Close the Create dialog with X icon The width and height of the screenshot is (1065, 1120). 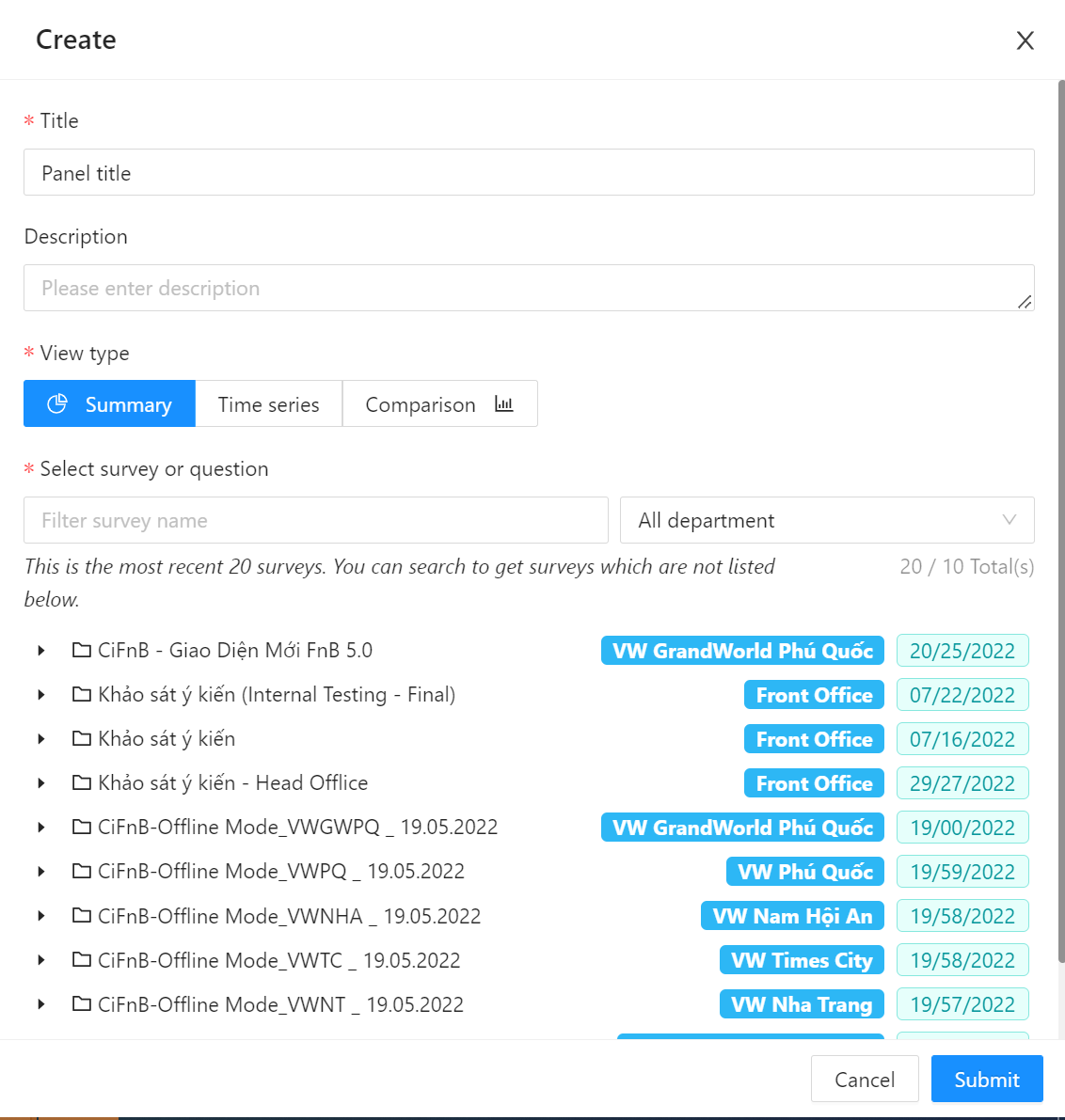click(1025, 40)
